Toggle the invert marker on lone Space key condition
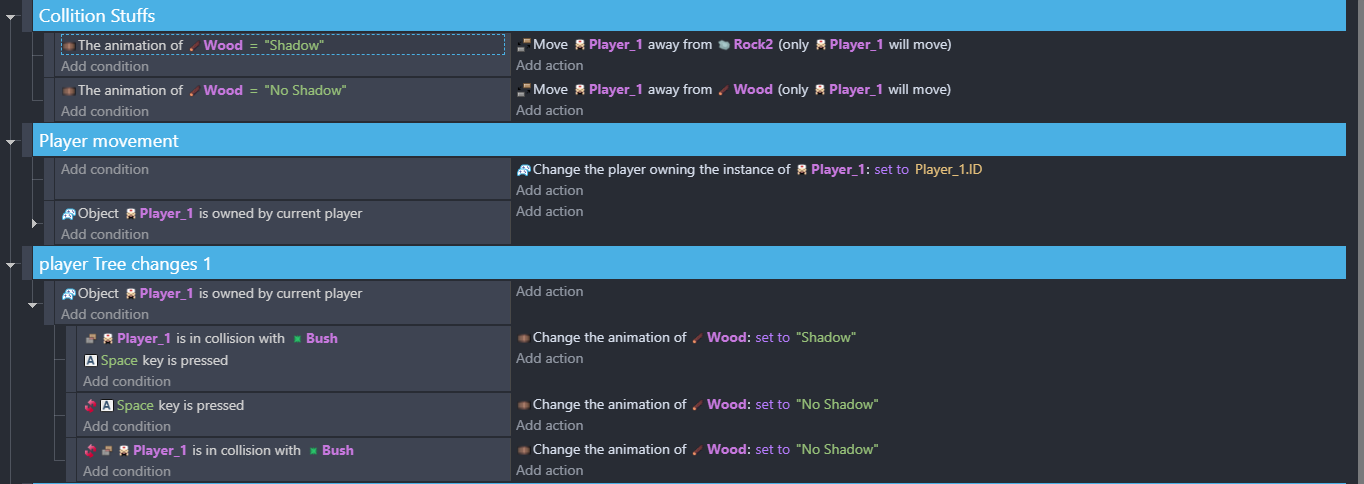This screenshot has width=1364, height=484. tap(90, 406)
